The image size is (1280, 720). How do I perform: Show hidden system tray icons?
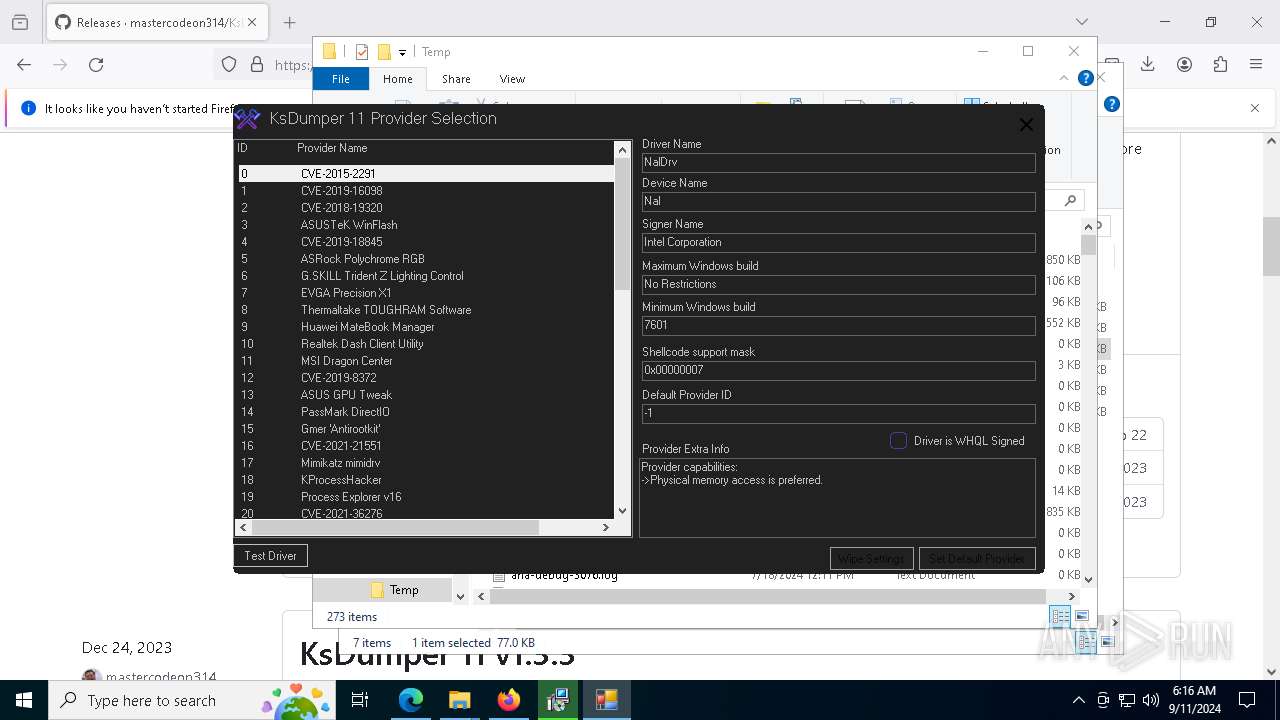[x=1078, y=700]
